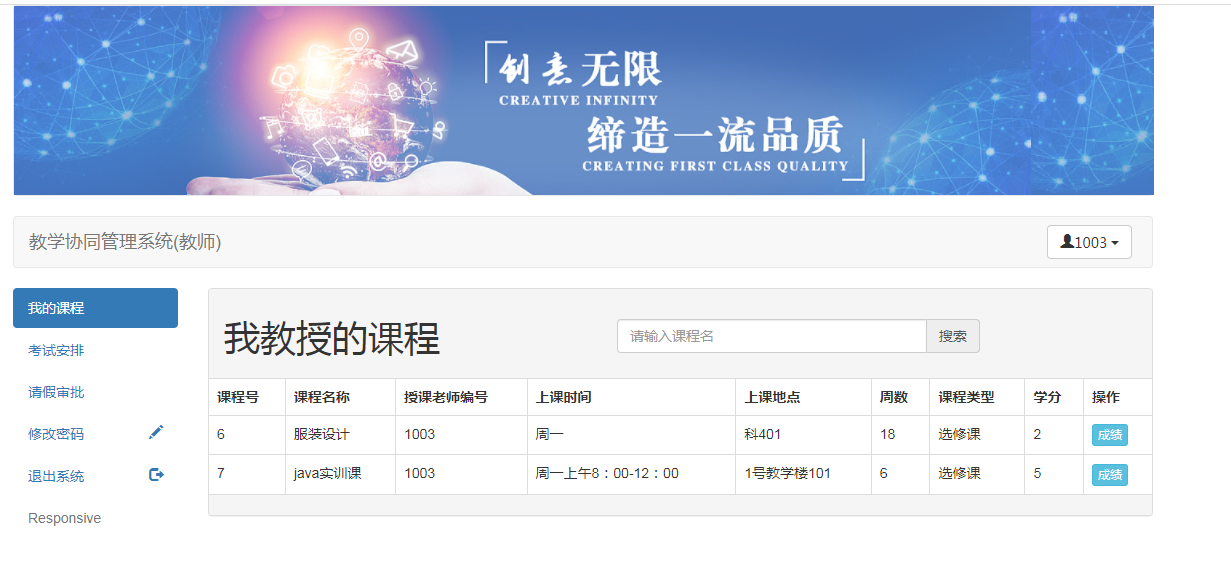Viewport: 1231px width, 575px height.
Task: Click the 教学协同管理系统(教师) title link
Action: pos(125,242)
